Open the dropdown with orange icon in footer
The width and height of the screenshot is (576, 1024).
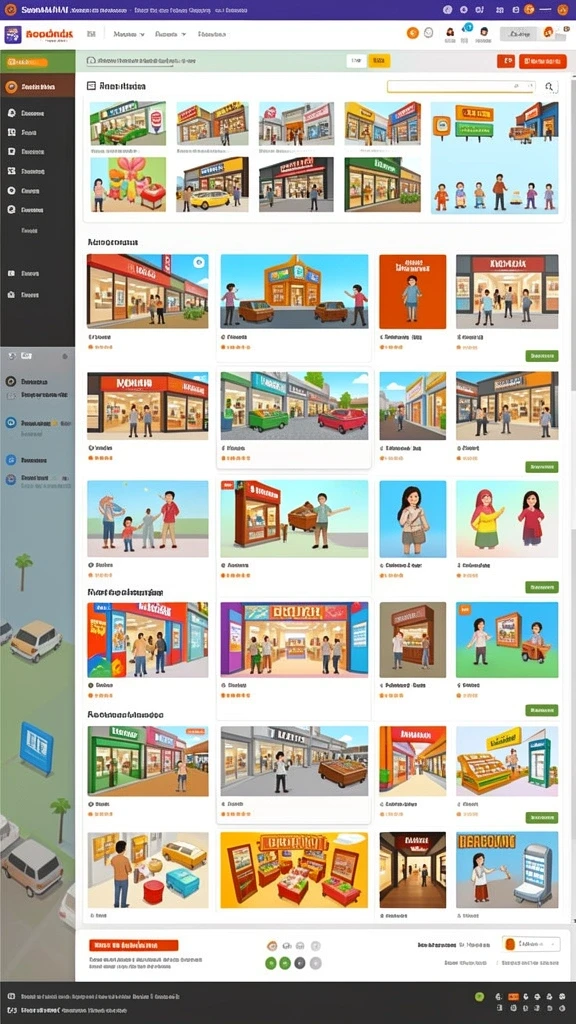531,944
